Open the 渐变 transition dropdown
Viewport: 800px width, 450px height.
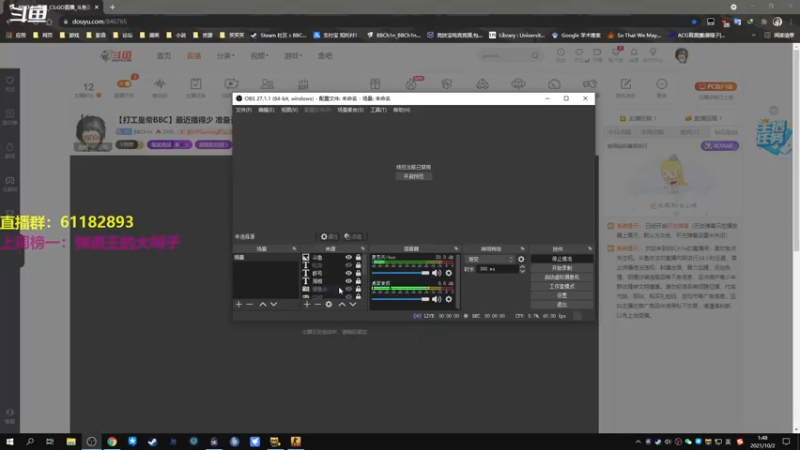(490, 259)
